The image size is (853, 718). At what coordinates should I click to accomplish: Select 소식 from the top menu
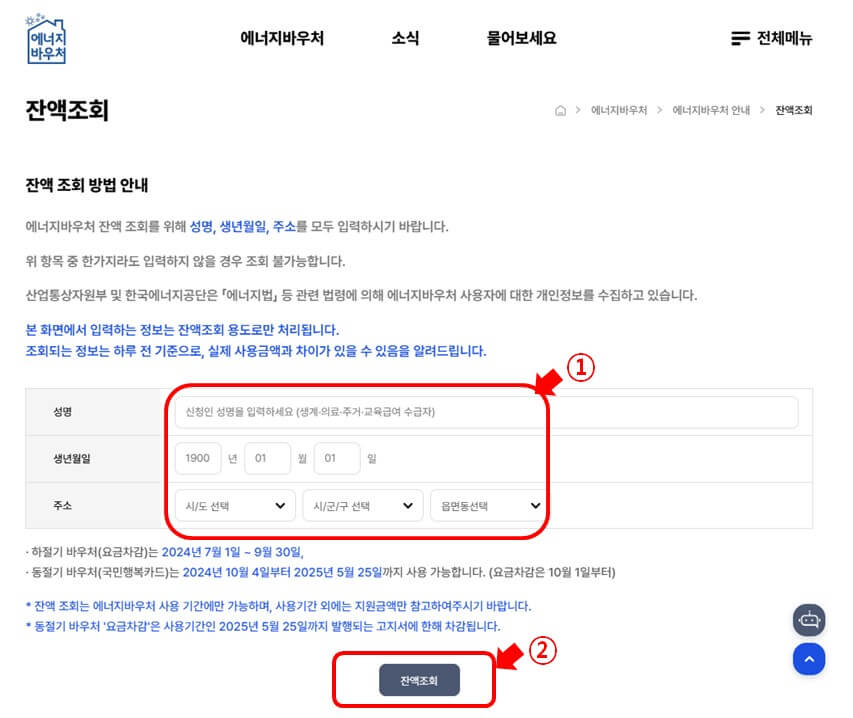click(x=404, y=38)
